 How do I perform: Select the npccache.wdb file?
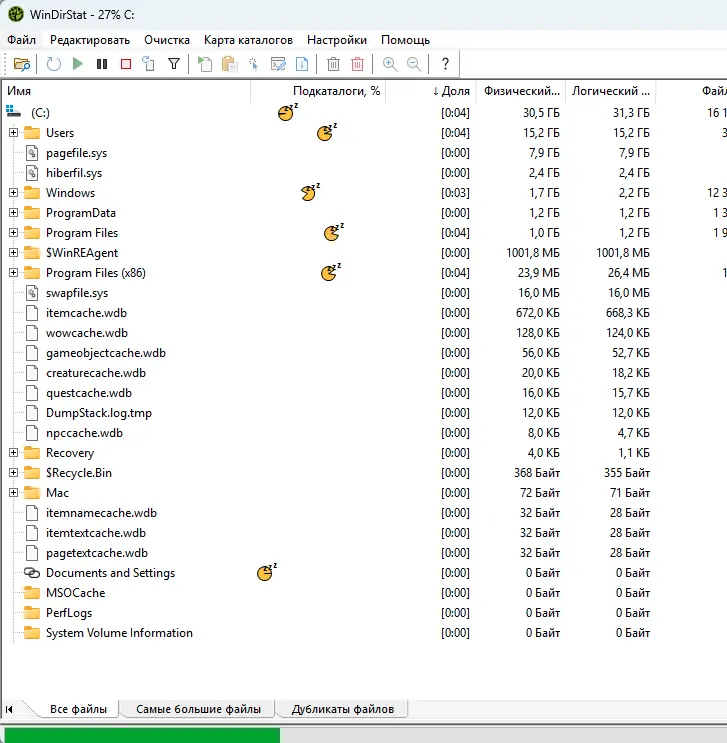click(x=84, y=433)
